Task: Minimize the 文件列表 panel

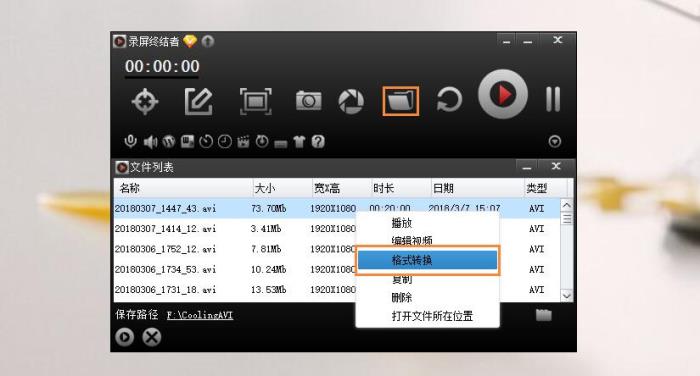Action: [x=527, y=167]
